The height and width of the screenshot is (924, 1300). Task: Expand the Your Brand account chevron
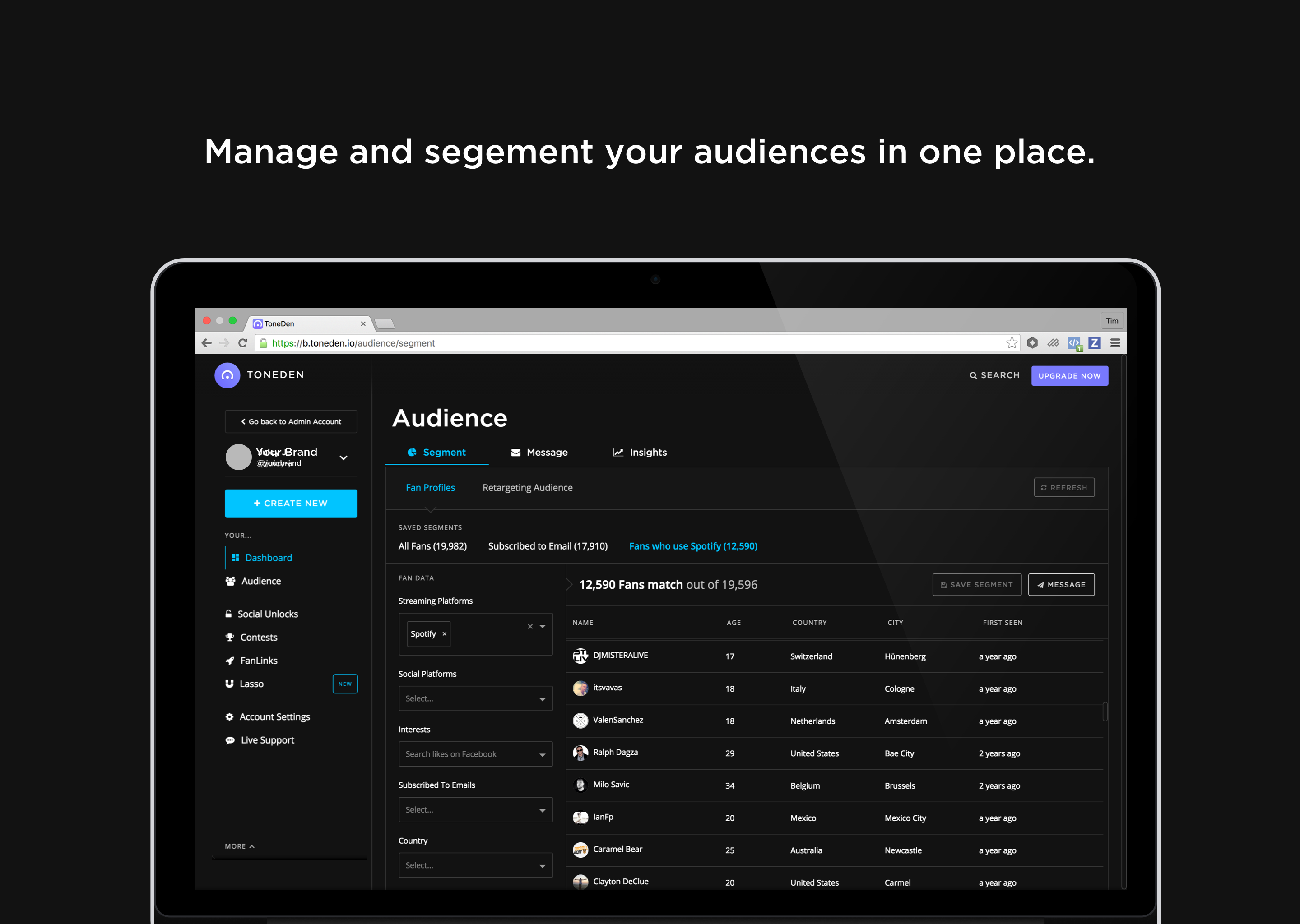343,457
